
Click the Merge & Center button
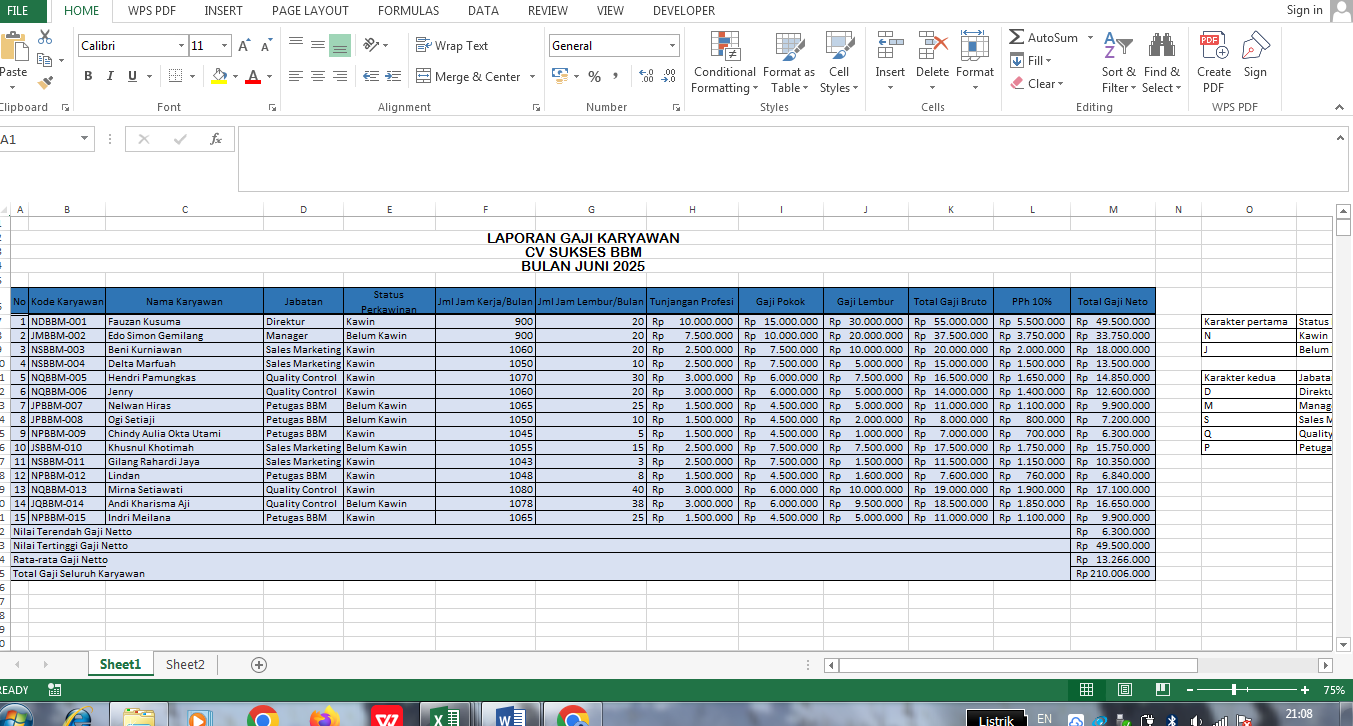pyautogui.click(x=469, y=77)
